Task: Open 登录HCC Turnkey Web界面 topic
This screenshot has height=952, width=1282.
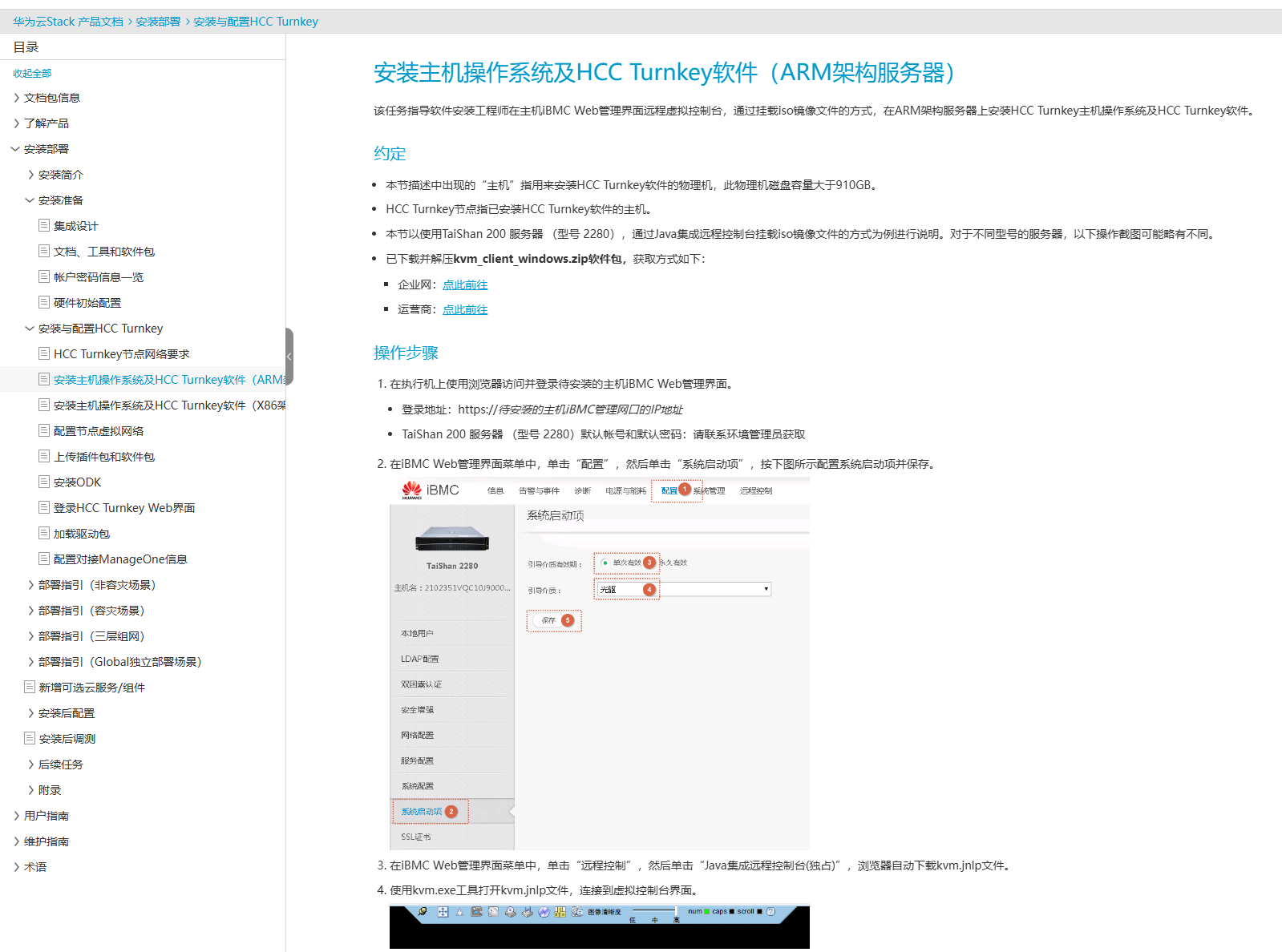Action: click(124, 508)
